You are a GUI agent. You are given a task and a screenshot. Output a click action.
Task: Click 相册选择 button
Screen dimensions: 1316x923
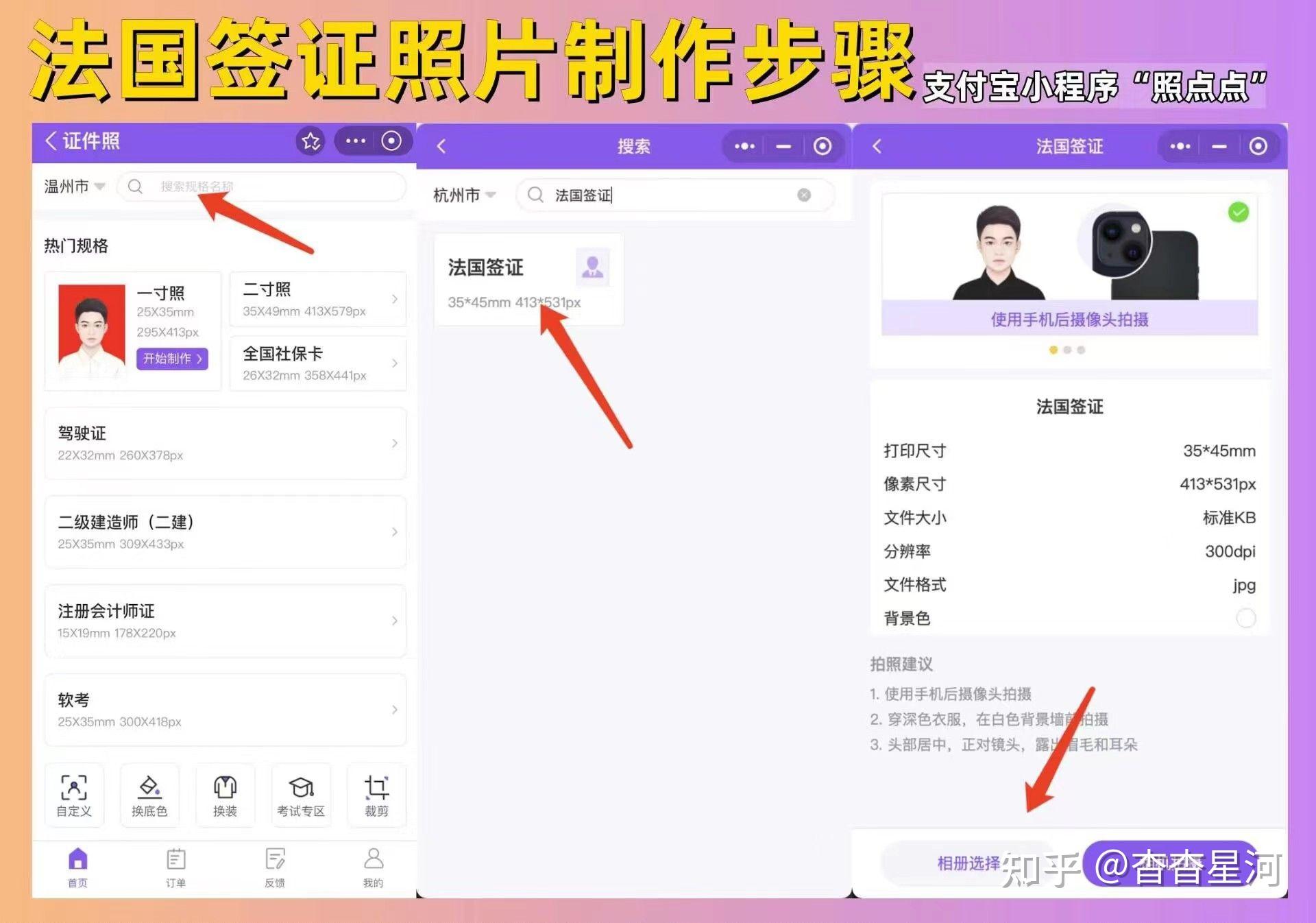pyautogui.click(x=968, y=863)
